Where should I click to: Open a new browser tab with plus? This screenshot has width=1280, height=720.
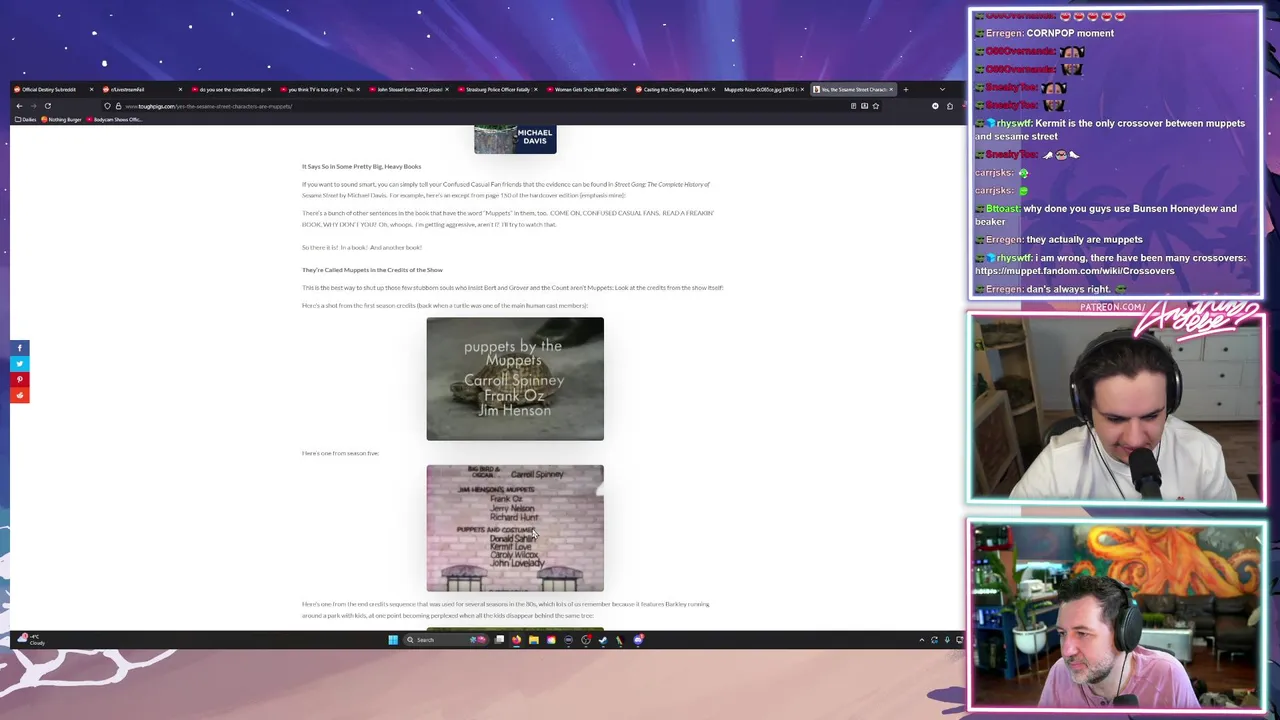tap(906, 89)
